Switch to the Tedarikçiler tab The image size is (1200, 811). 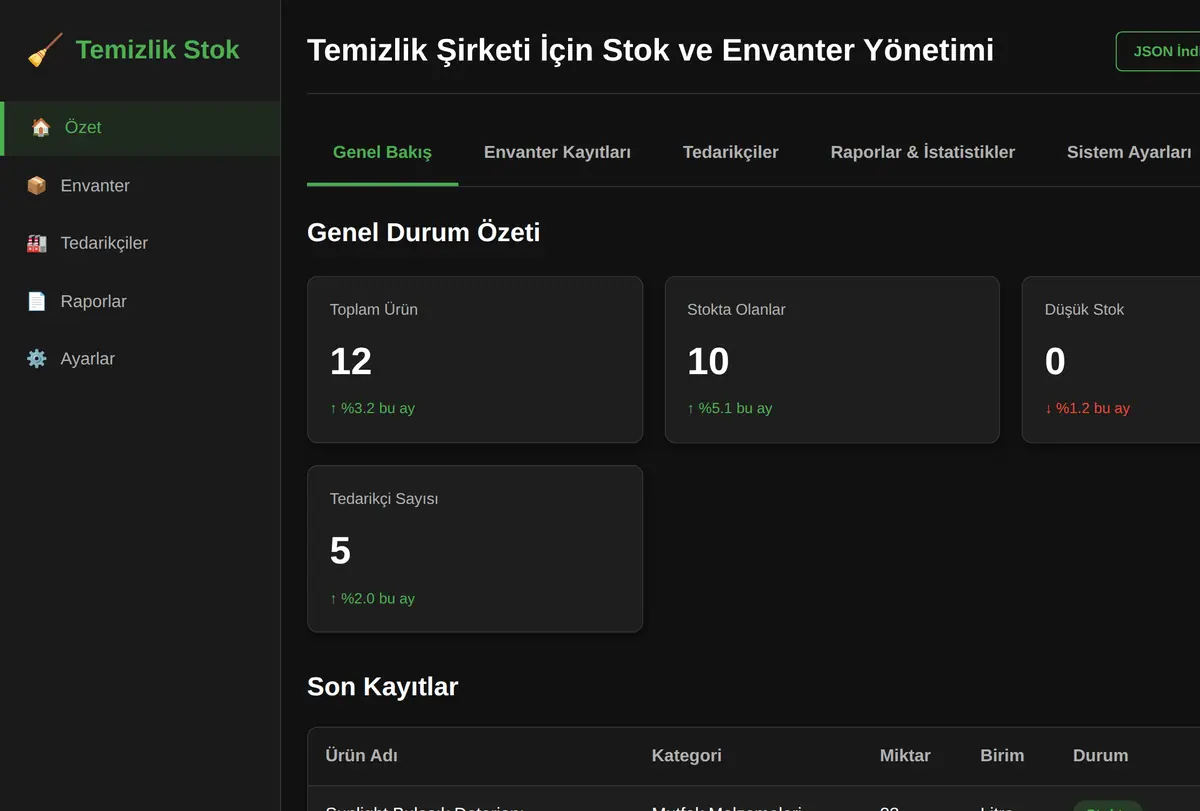[730, 152]
